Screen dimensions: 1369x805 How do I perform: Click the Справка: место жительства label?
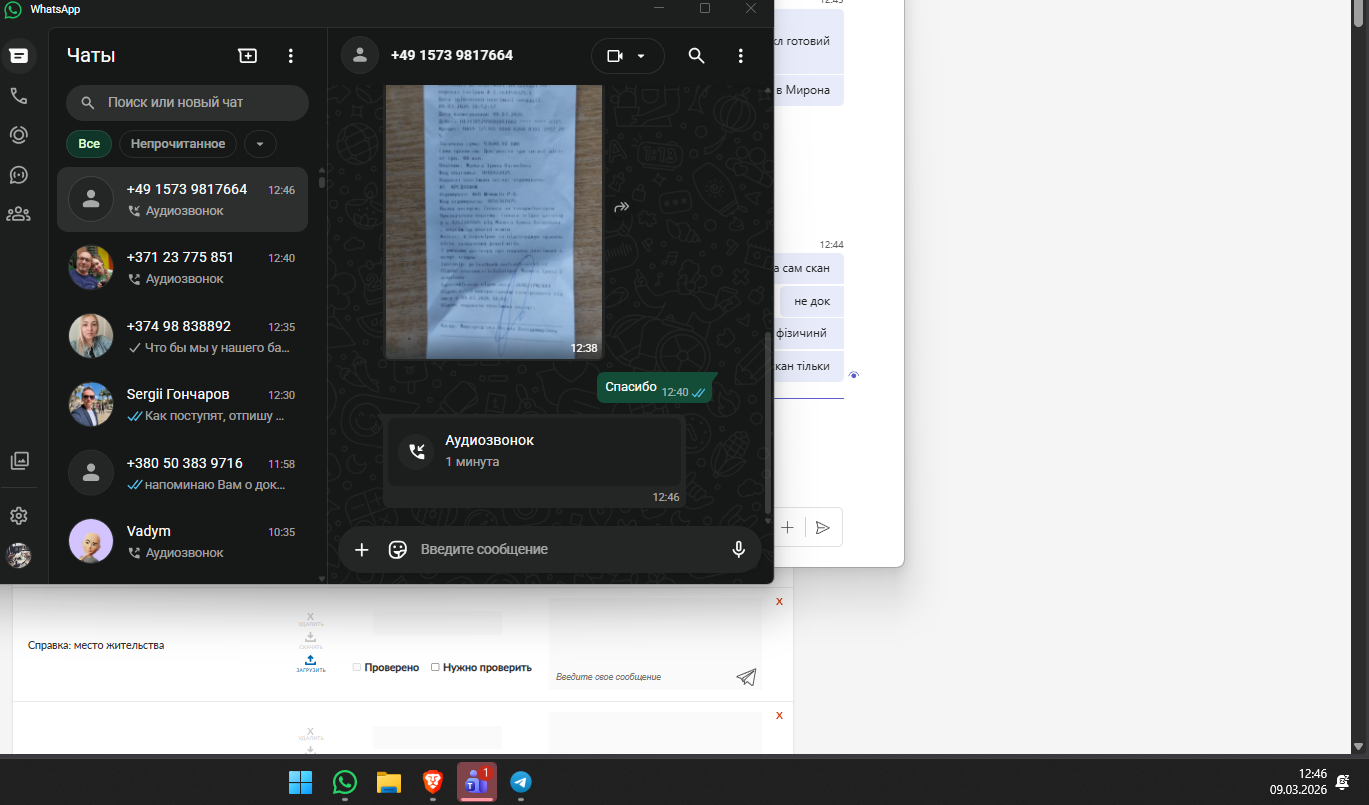pos(96,645)
